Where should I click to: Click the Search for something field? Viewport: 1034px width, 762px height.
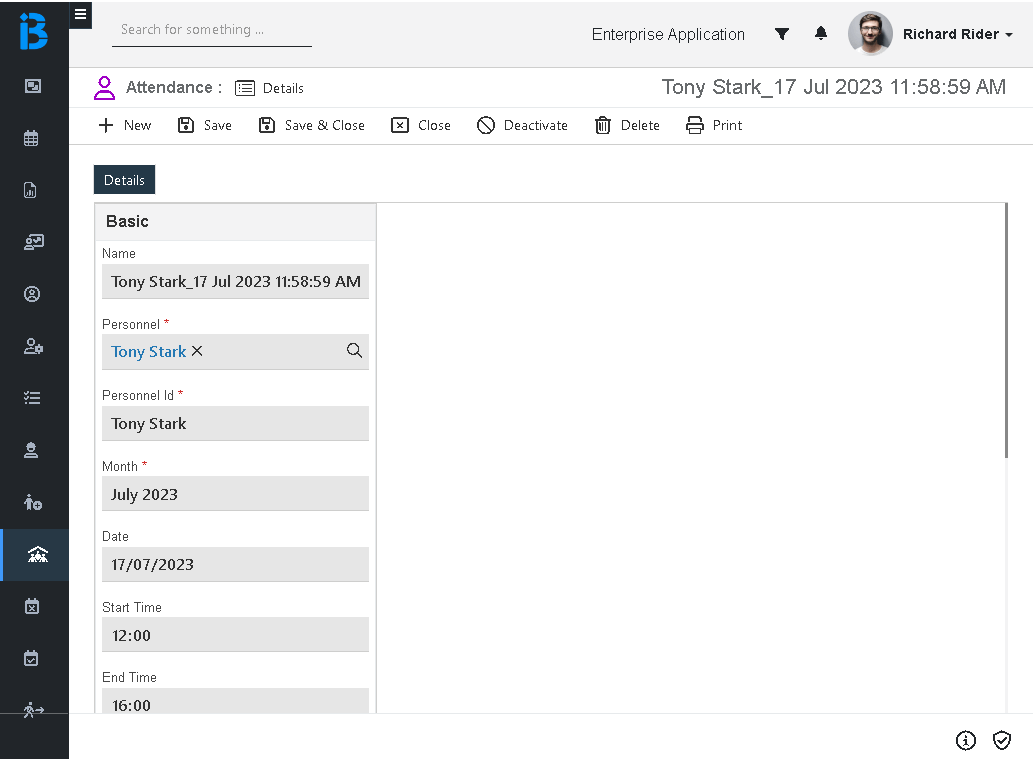pyautogui.click(x=212, y=30)
